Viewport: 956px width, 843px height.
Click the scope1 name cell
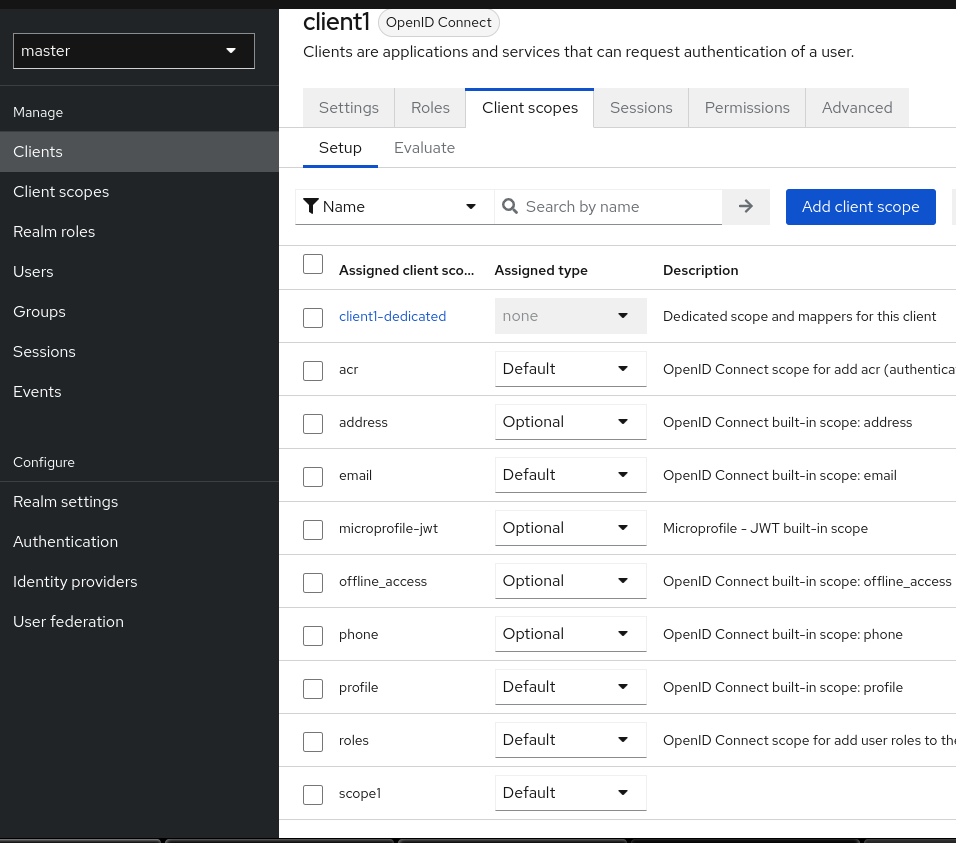point(360,794)
